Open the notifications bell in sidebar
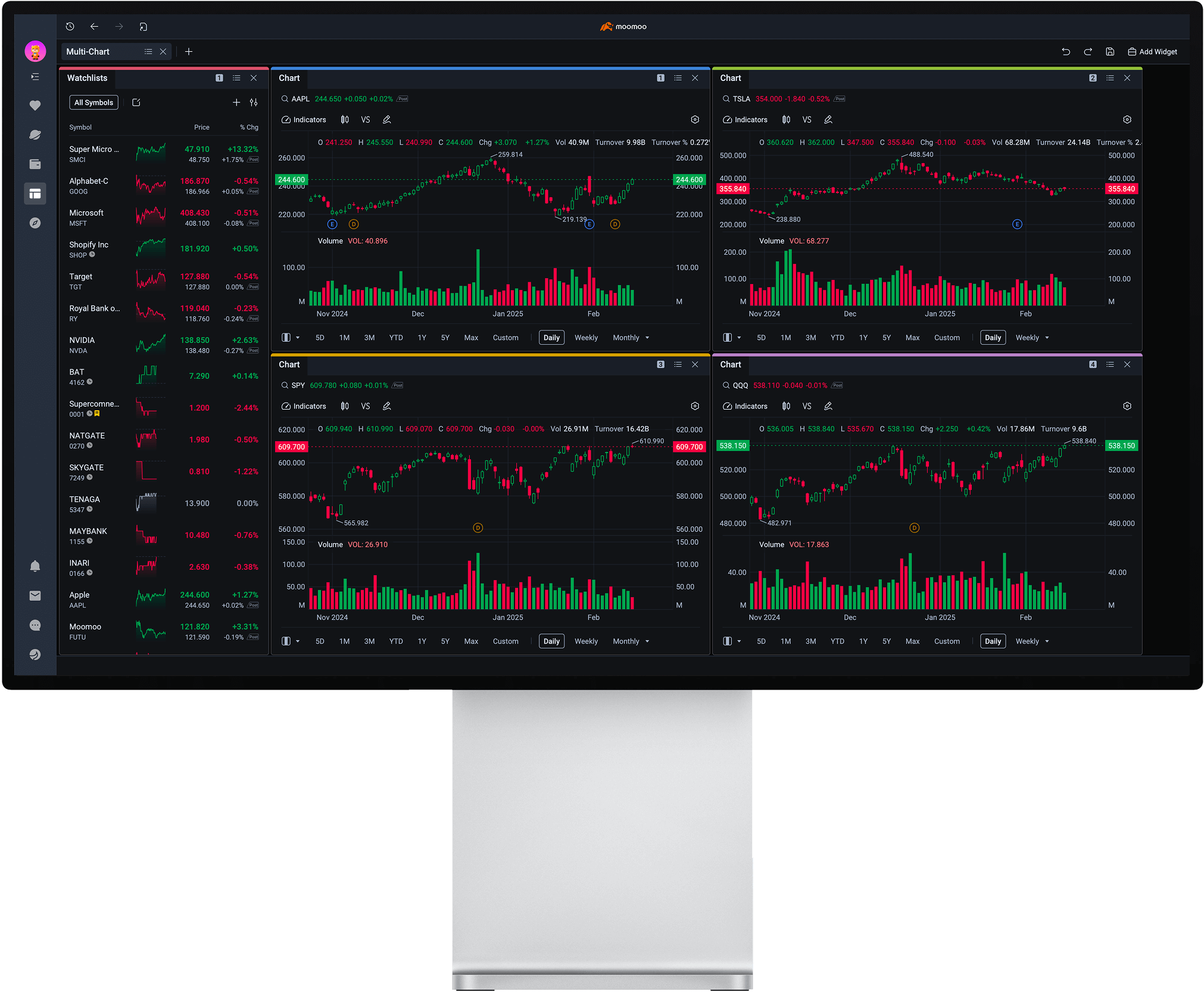Image resolution: width=1204 pixels, height=992 pixels. click(x=35, y=566)
